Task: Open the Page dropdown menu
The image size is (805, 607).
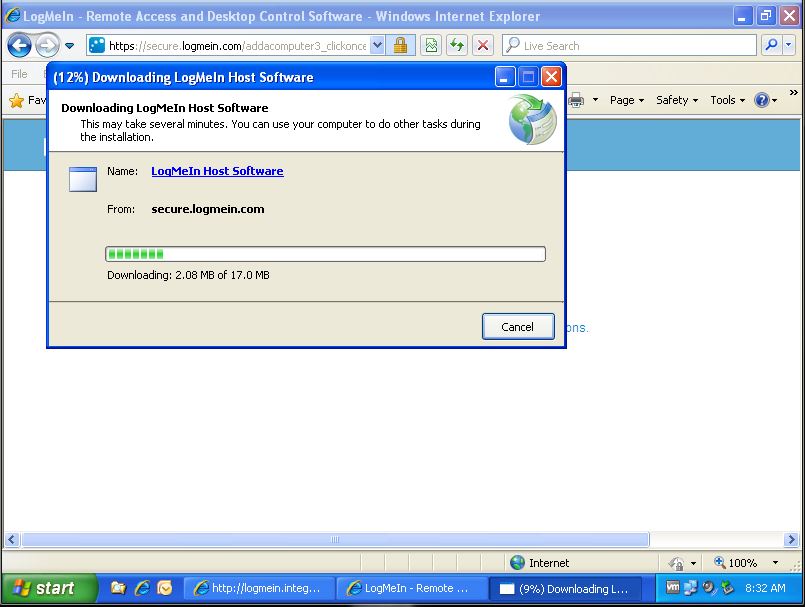Action: point(626,100)
